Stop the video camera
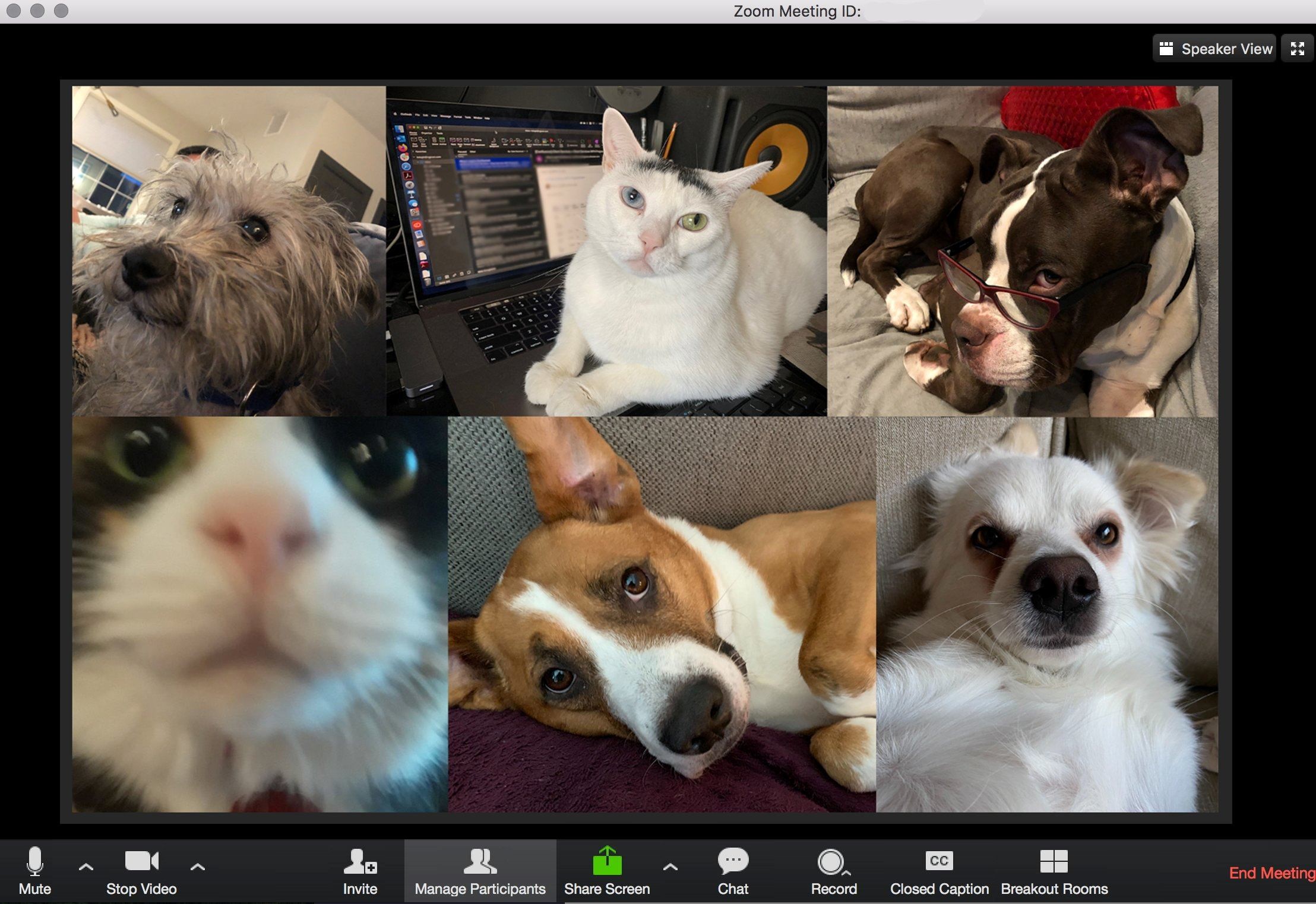This screenshot has width=1316, height=904. pos(141,871)
